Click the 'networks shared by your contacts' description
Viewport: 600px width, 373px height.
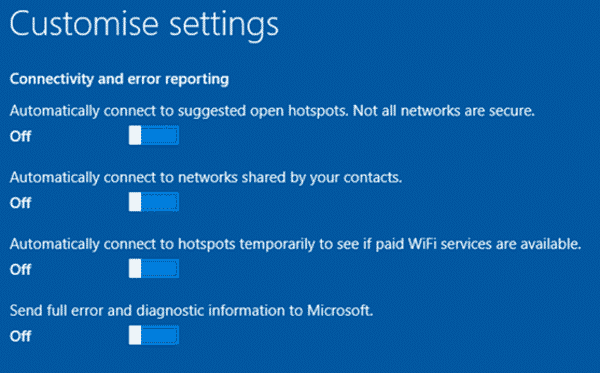tap(290, 178)
